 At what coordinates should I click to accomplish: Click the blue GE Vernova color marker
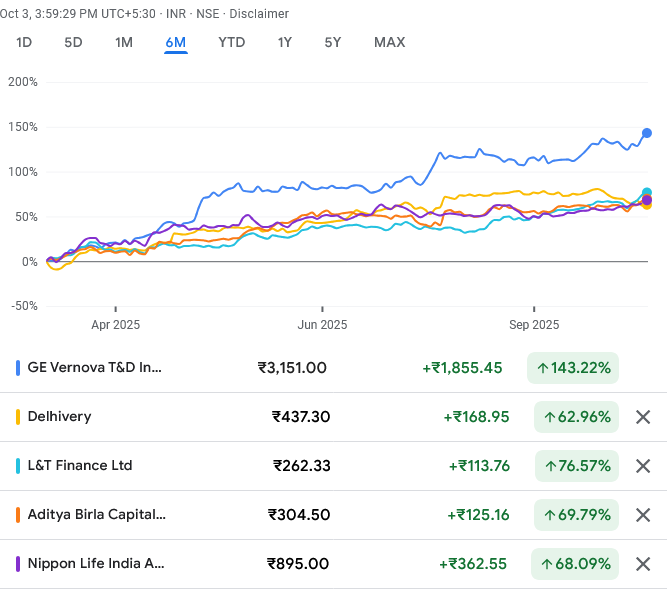click(18, 368)
